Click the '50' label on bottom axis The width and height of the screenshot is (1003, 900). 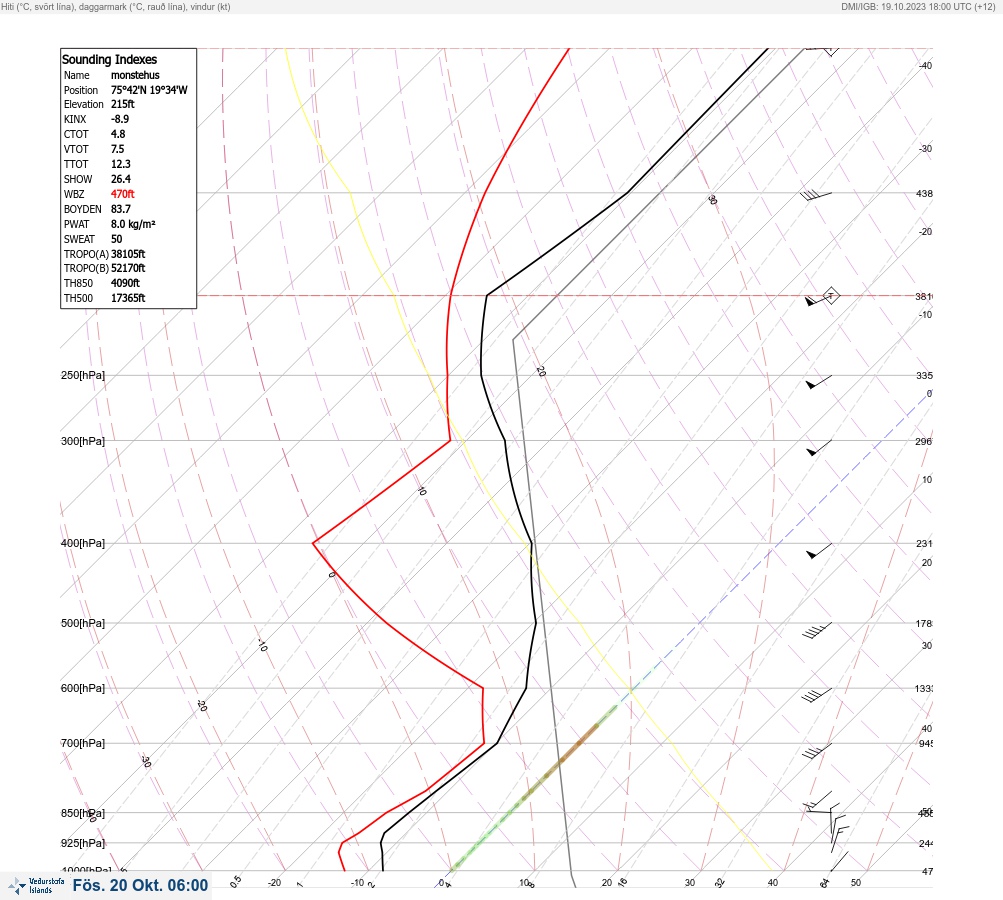(856, 883)
